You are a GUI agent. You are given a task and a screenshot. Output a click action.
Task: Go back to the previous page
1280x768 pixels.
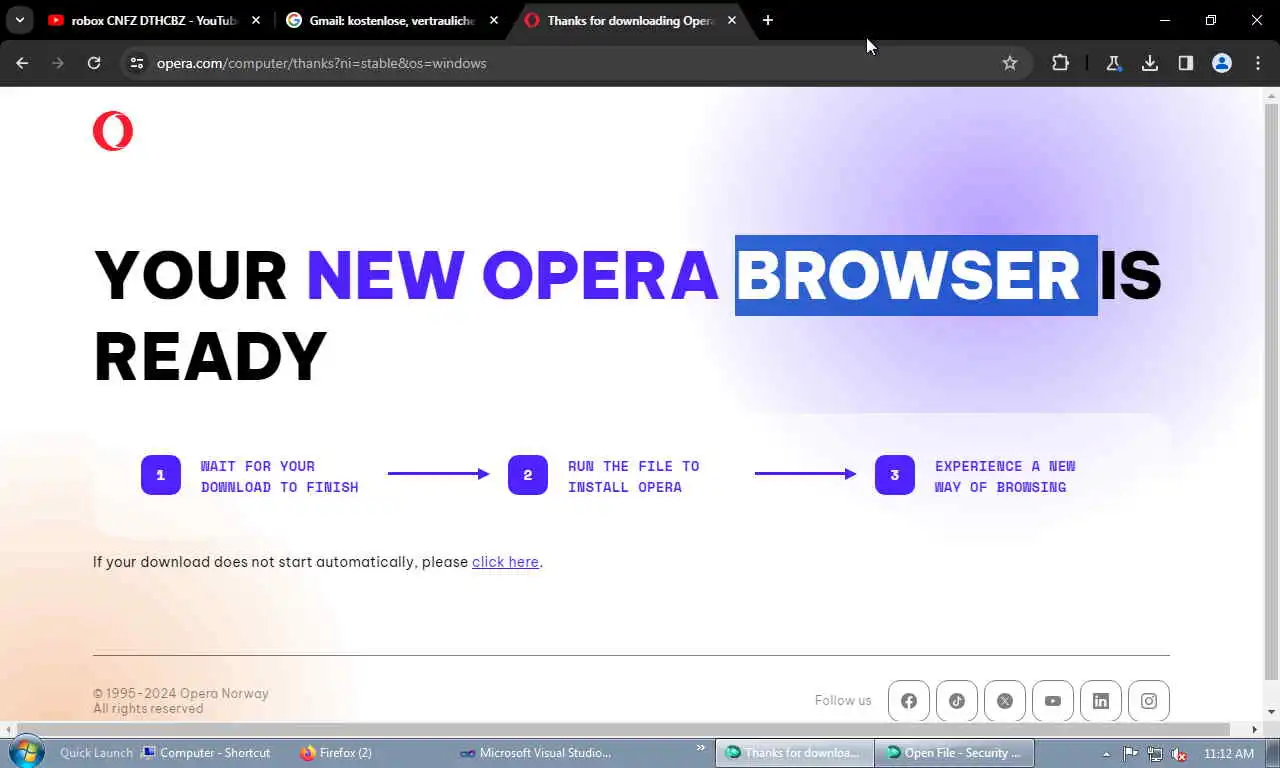click(22, 63)
